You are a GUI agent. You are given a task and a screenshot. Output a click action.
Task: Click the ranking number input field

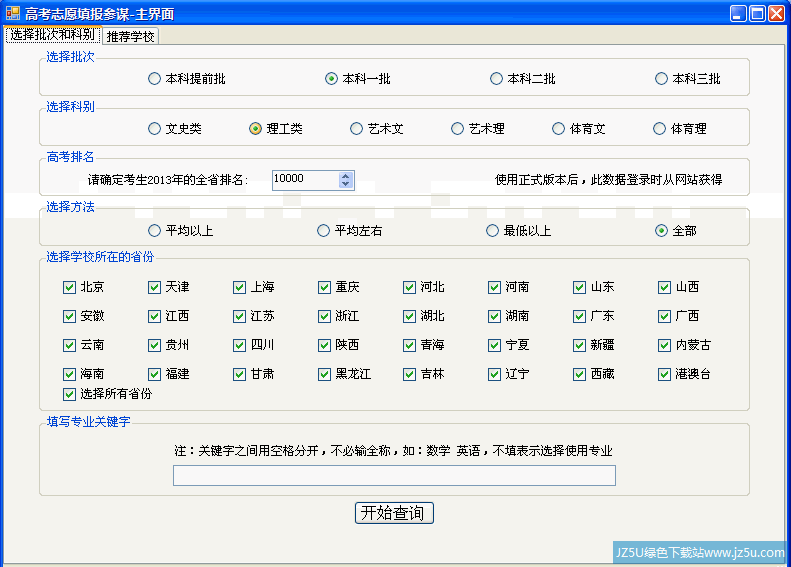(305, 180)
